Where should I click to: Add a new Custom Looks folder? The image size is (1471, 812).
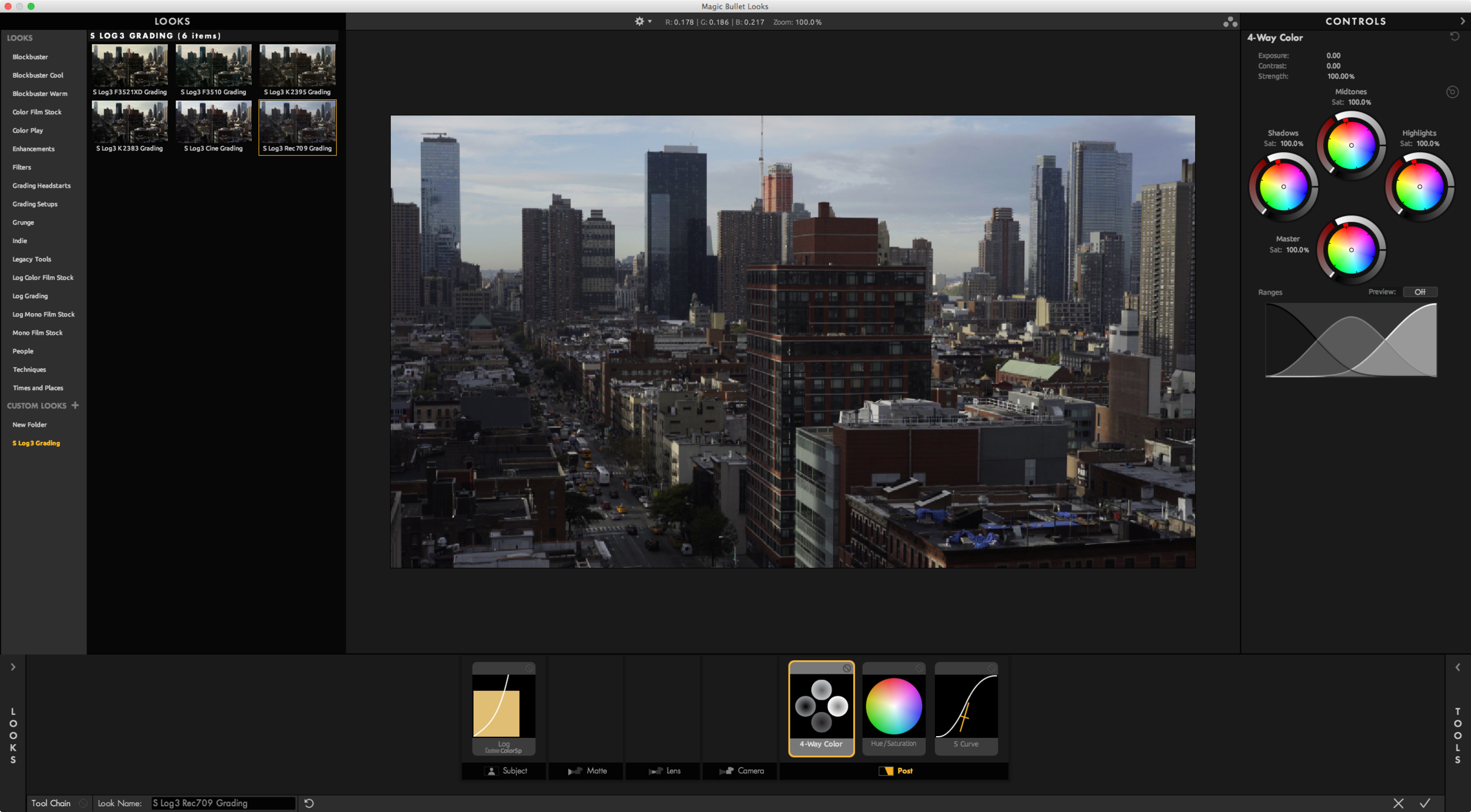click(x=75, y=405)
